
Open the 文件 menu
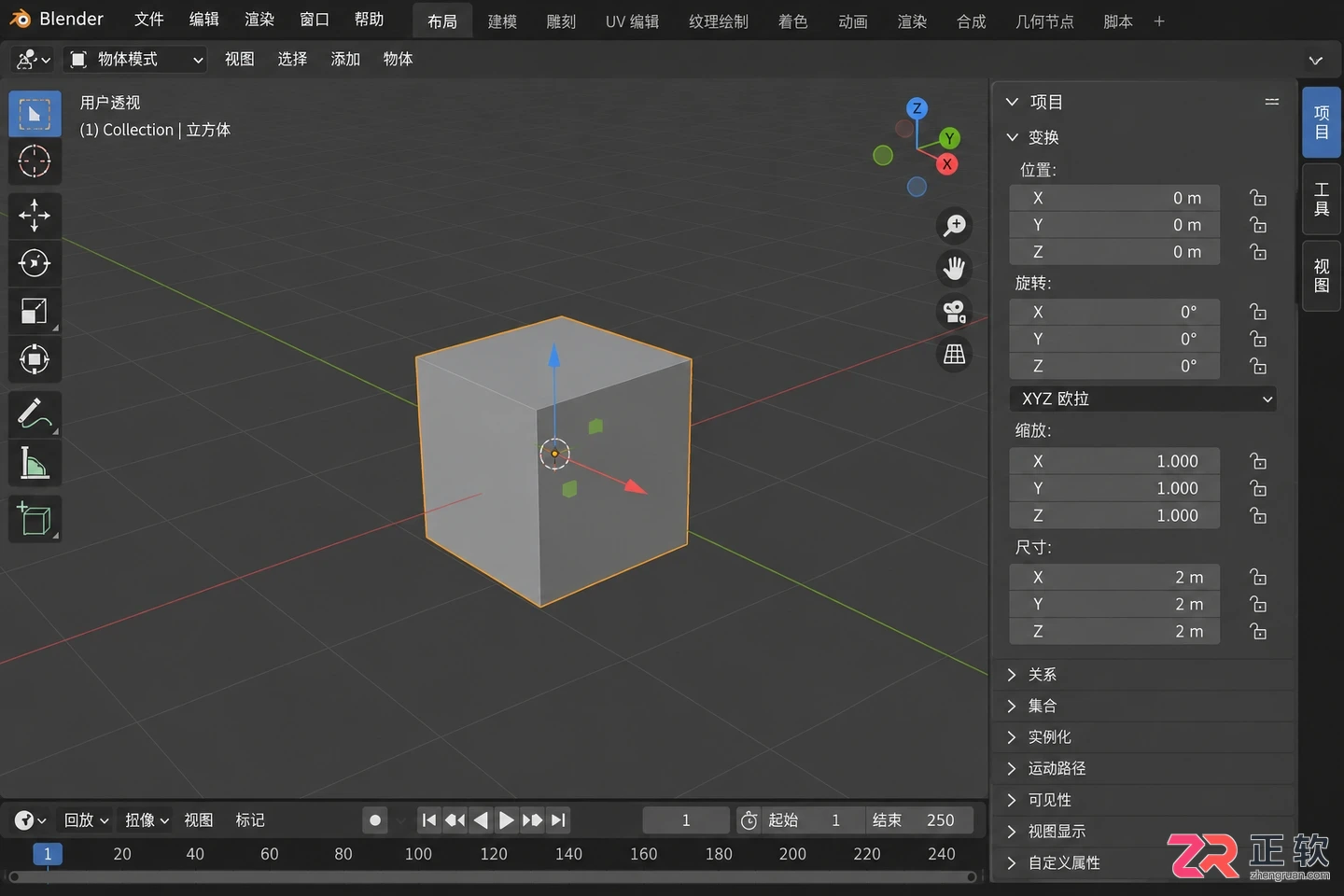(x=148, y=20)
